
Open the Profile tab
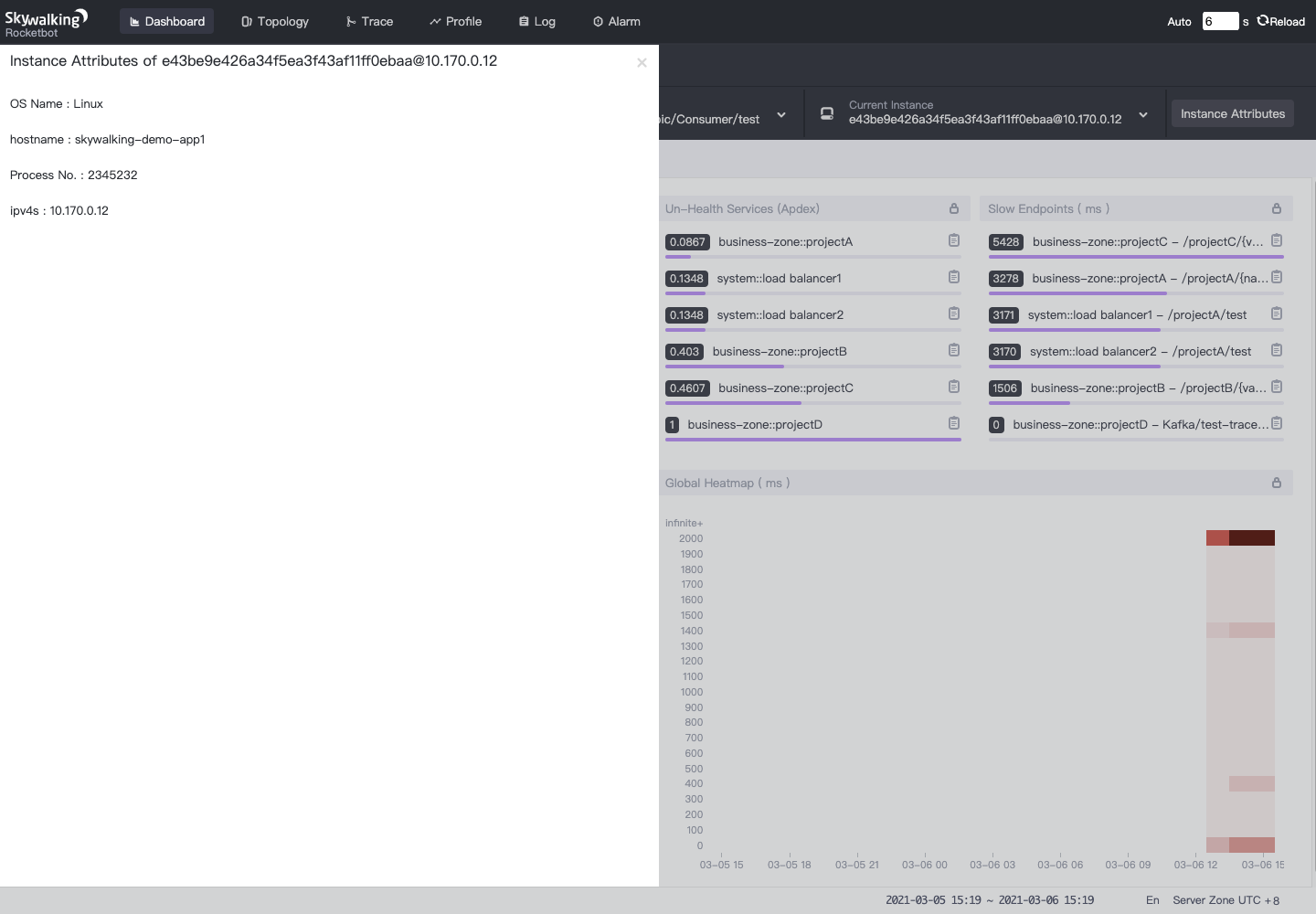(x=455, y=21)
